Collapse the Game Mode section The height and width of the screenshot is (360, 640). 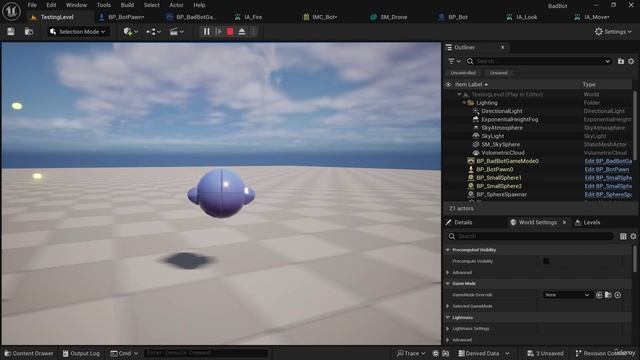pyautogui.click(x=448, y=284)
